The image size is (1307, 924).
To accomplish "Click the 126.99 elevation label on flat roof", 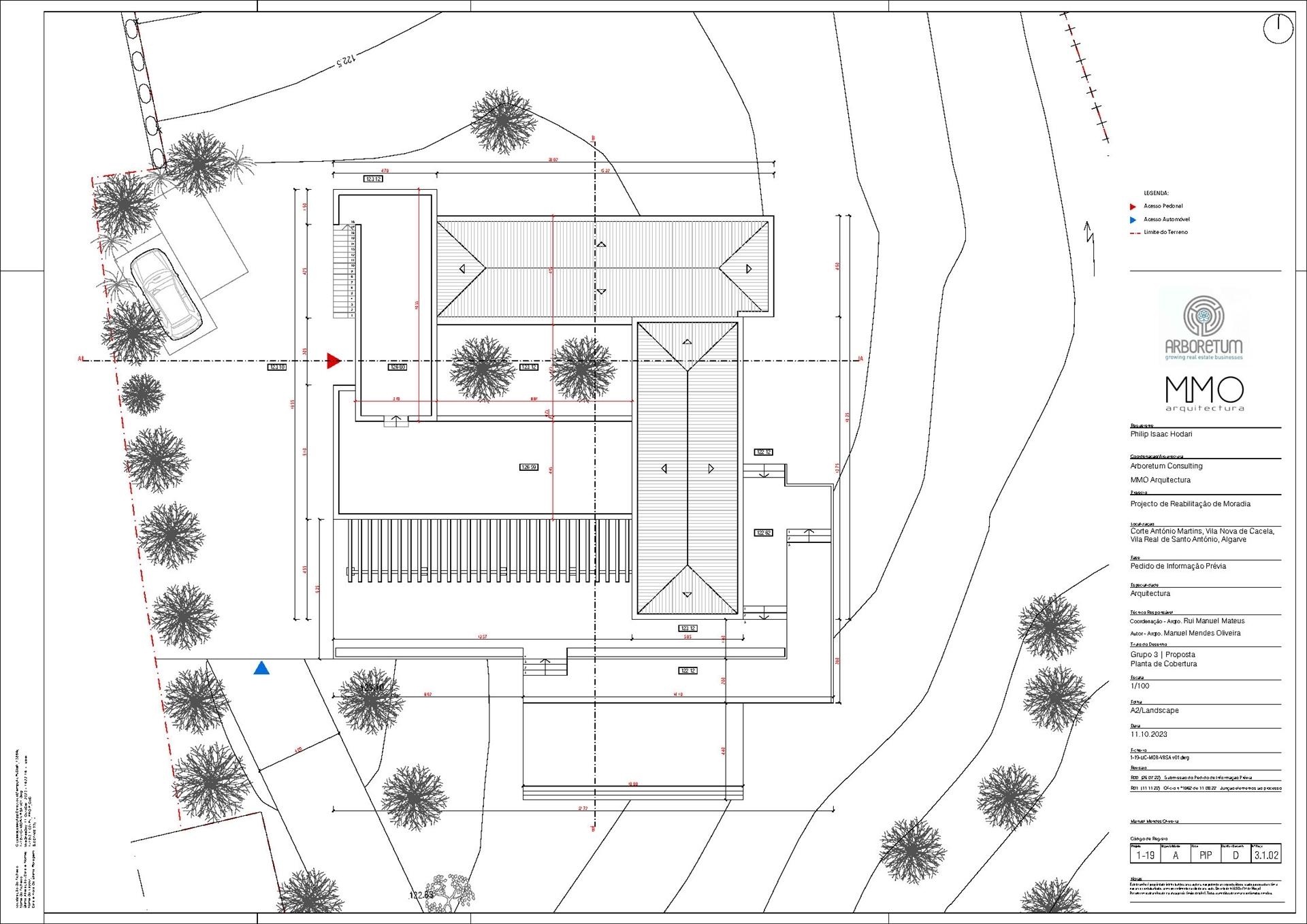I will point(529,467).
